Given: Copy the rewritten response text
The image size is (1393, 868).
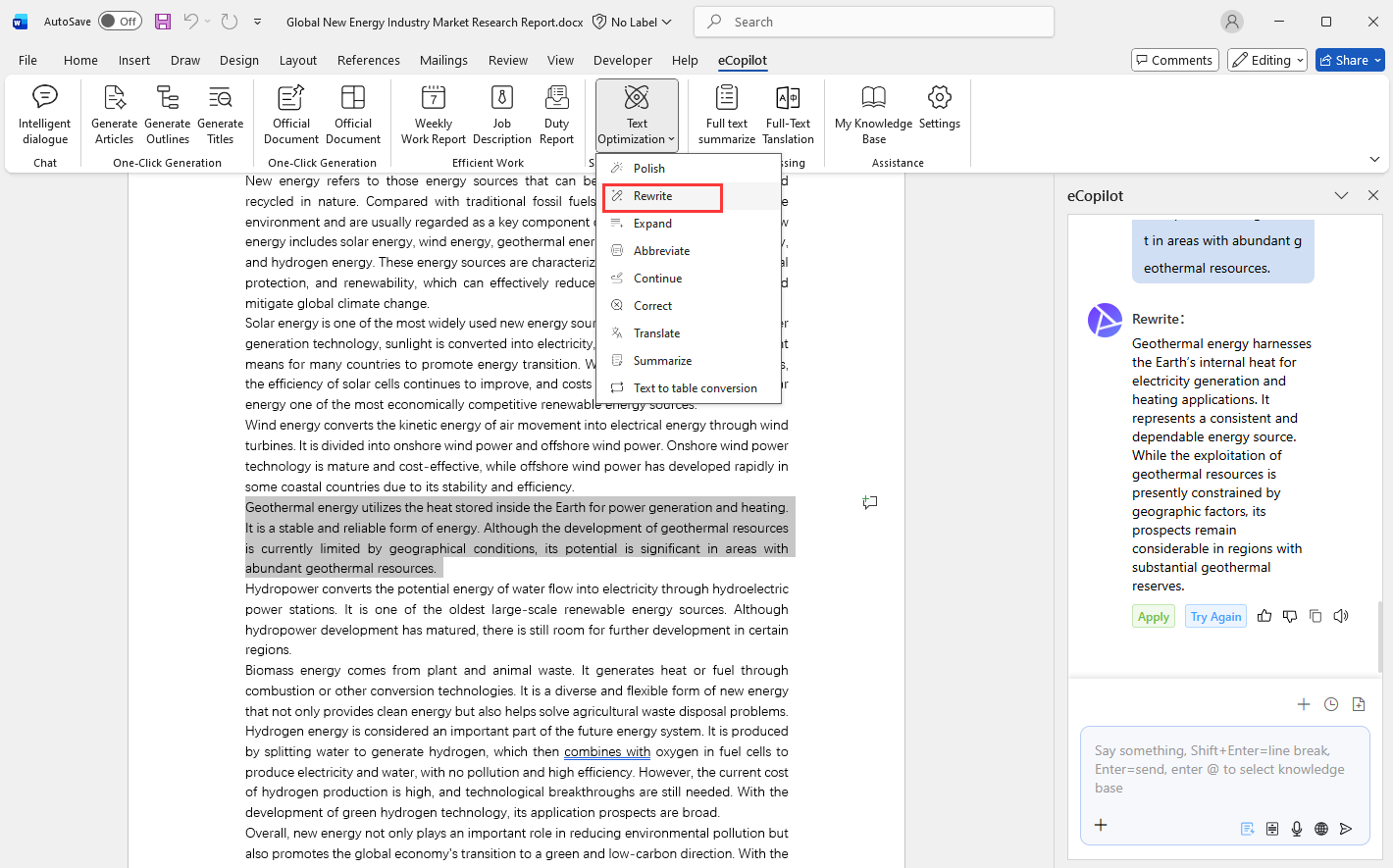Looking at the screenshot, I should (1316, 616).
